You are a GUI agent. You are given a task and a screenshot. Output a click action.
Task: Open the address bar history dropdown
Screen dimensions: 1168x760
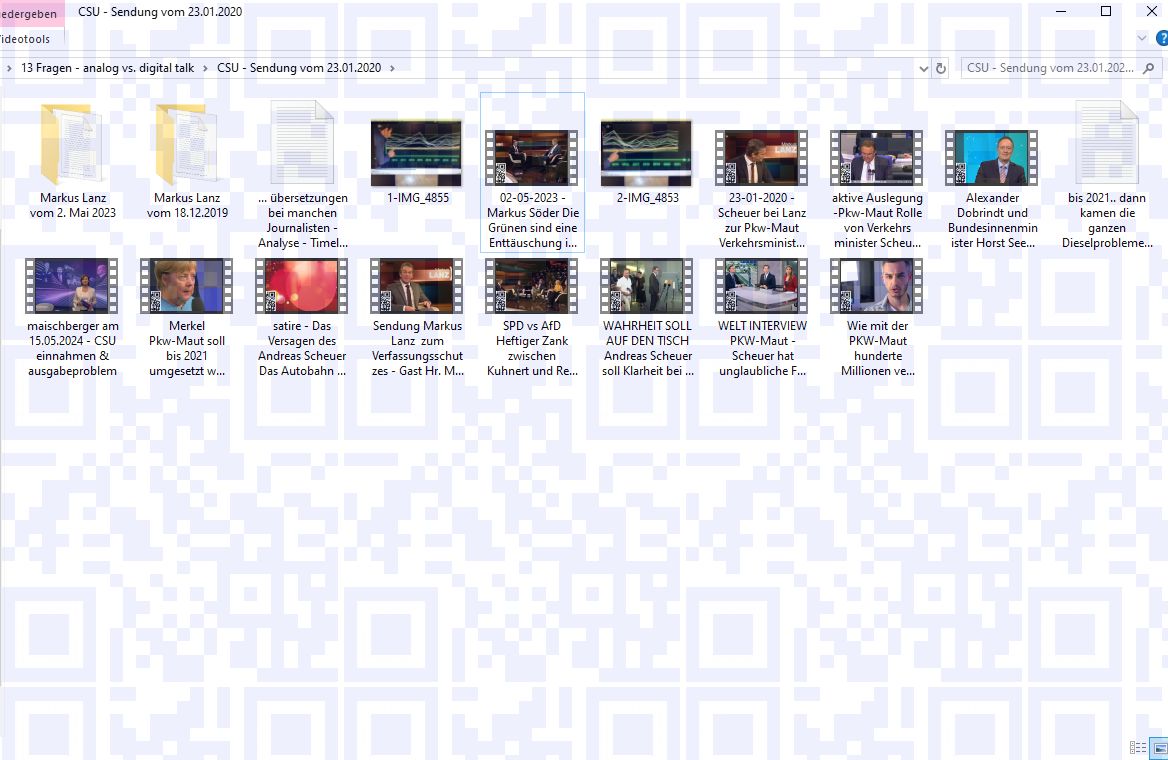[x=923, y=69]
